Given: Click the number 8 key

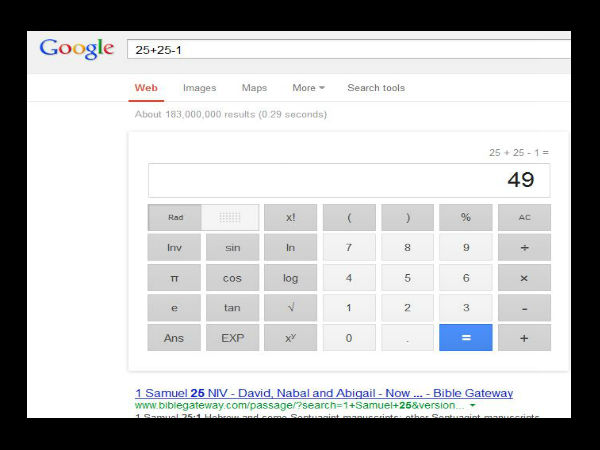Looking at the screenshot, I should 408,248.
